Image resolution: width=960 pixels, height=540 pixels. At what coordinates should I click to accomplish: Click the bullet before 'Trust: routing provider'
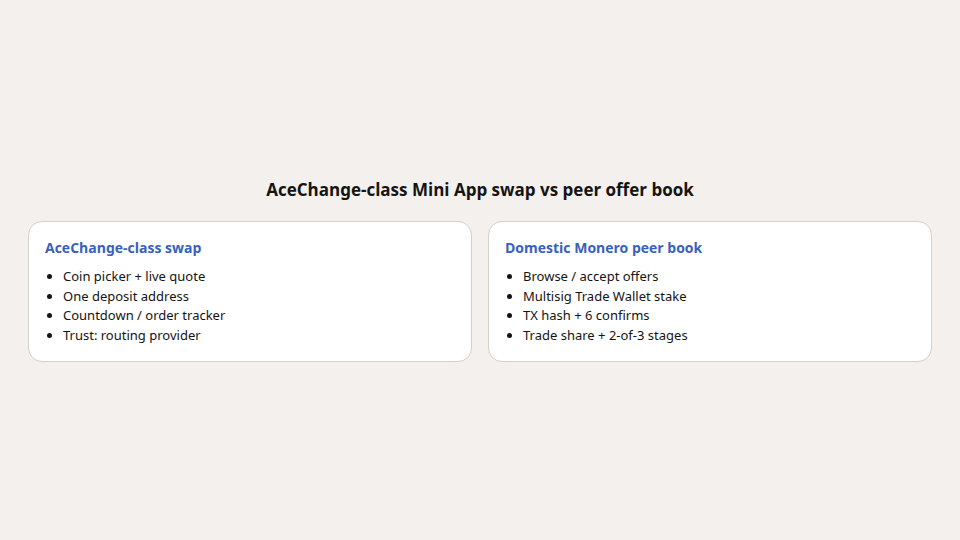tap(50, 336)
